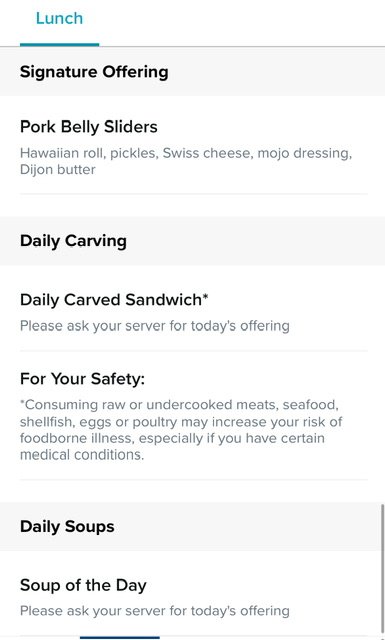
Task: Click the teal underline beneath Lunch
Action: (x=59, y=44)
